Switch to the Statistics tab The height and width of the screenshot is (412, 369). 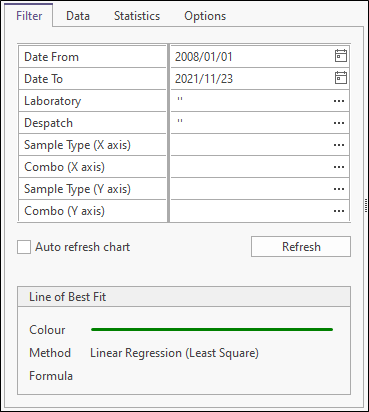pos(137,16)
